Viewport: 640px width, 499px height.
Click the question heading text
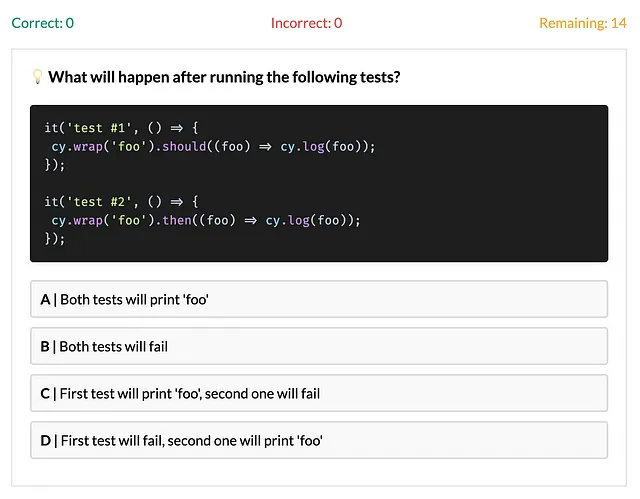coord(224,77)
